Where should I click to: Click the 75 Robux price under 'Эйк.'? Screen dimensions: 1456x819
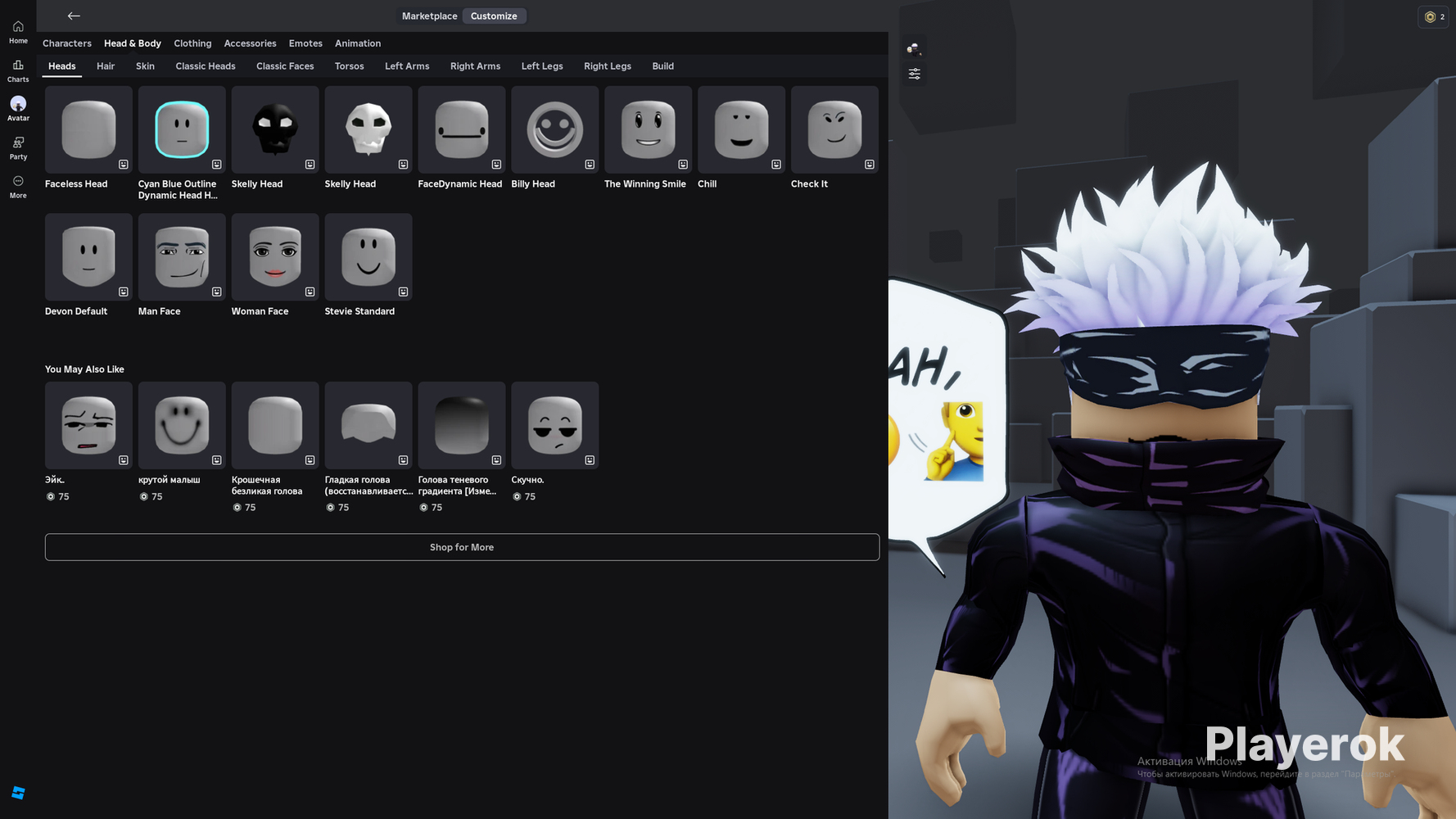[57, 496]
